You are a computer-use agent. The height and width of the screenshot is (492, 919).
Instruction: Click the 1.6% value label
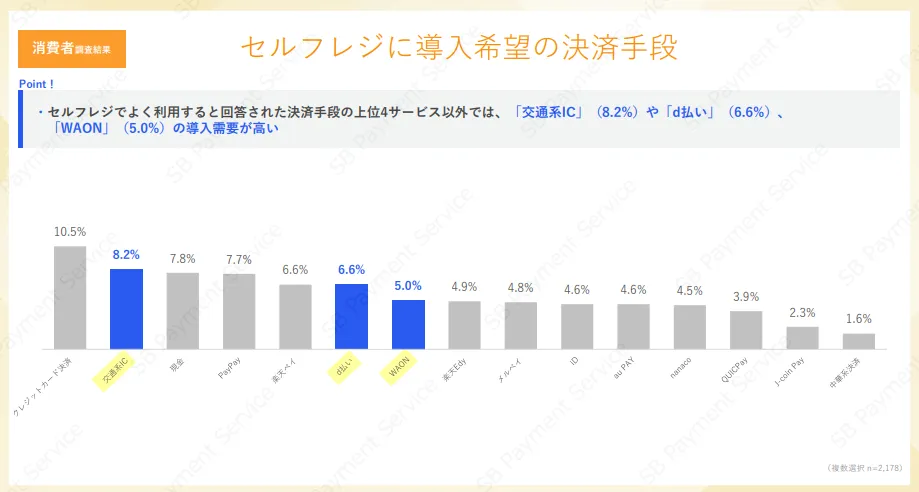click(858, 319)
